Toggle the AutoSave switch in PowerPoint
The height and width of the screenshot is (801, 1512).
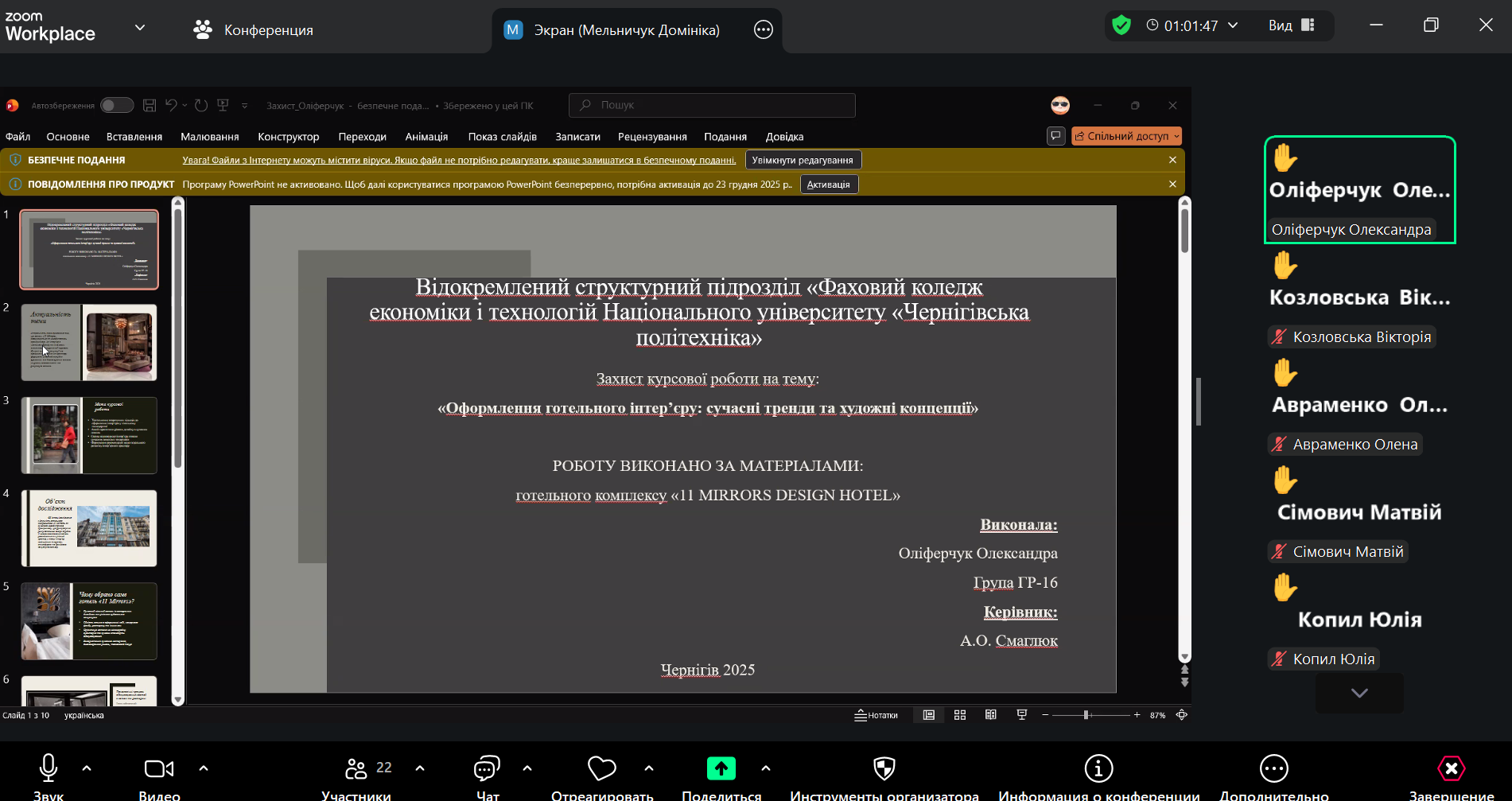coord(117,105)
